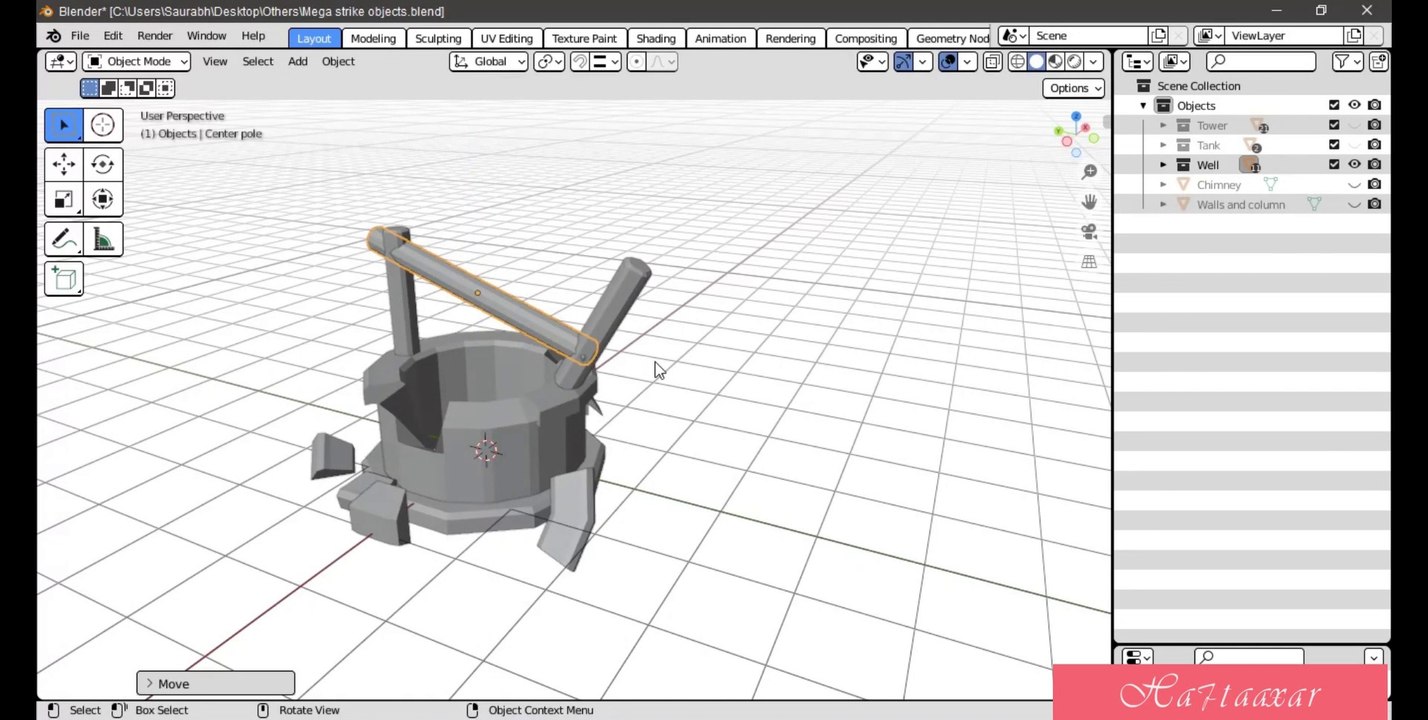Choose the Scale tool
Image resolution: width=1428 pixels, height=720 pixels.
pos(64,199)
